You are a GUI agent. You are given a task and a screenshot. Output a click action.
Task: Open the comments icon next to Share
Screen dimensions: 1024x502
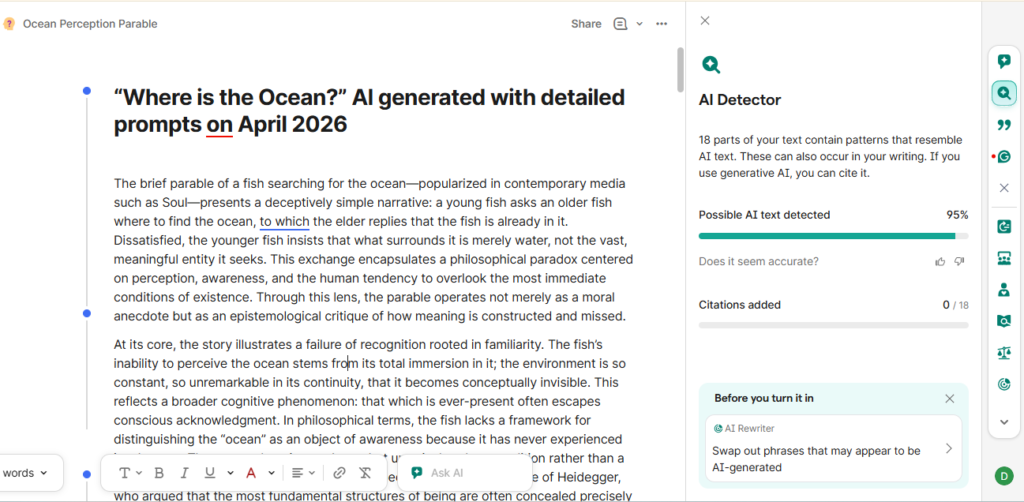pyautogui.click(x=620, y=24)
